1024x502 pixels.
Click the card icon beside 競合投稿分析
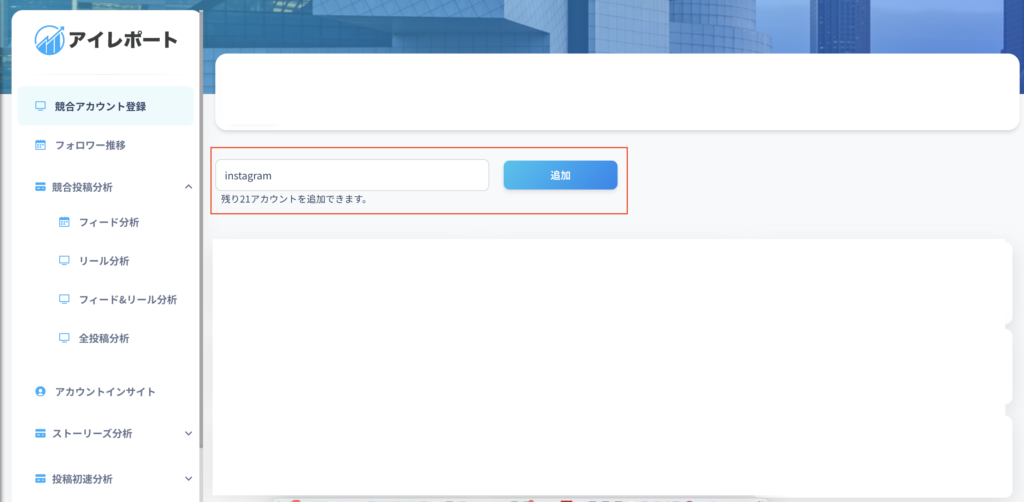(41, 186)
